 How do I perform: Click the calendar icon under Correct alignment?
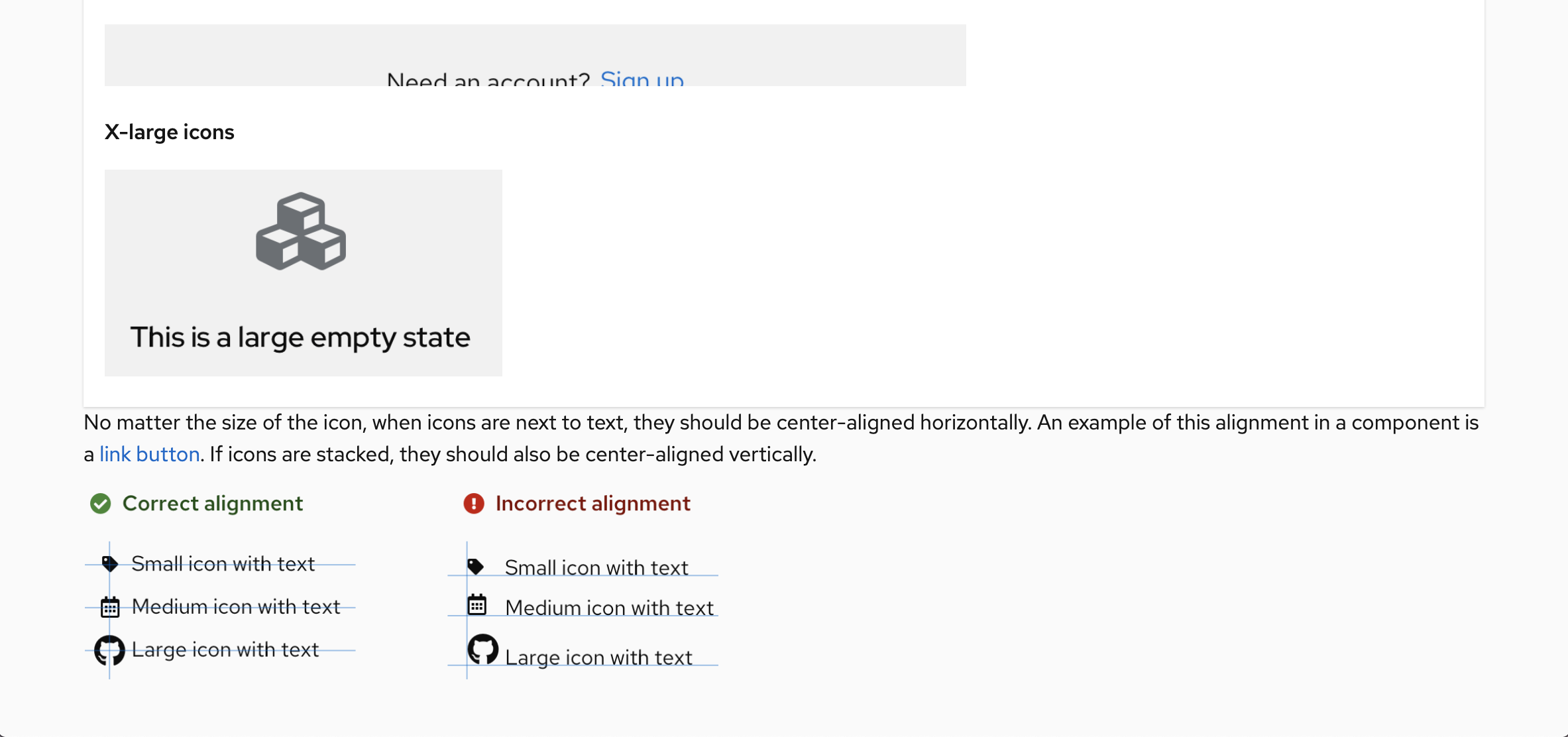click(x=110, y=606)
